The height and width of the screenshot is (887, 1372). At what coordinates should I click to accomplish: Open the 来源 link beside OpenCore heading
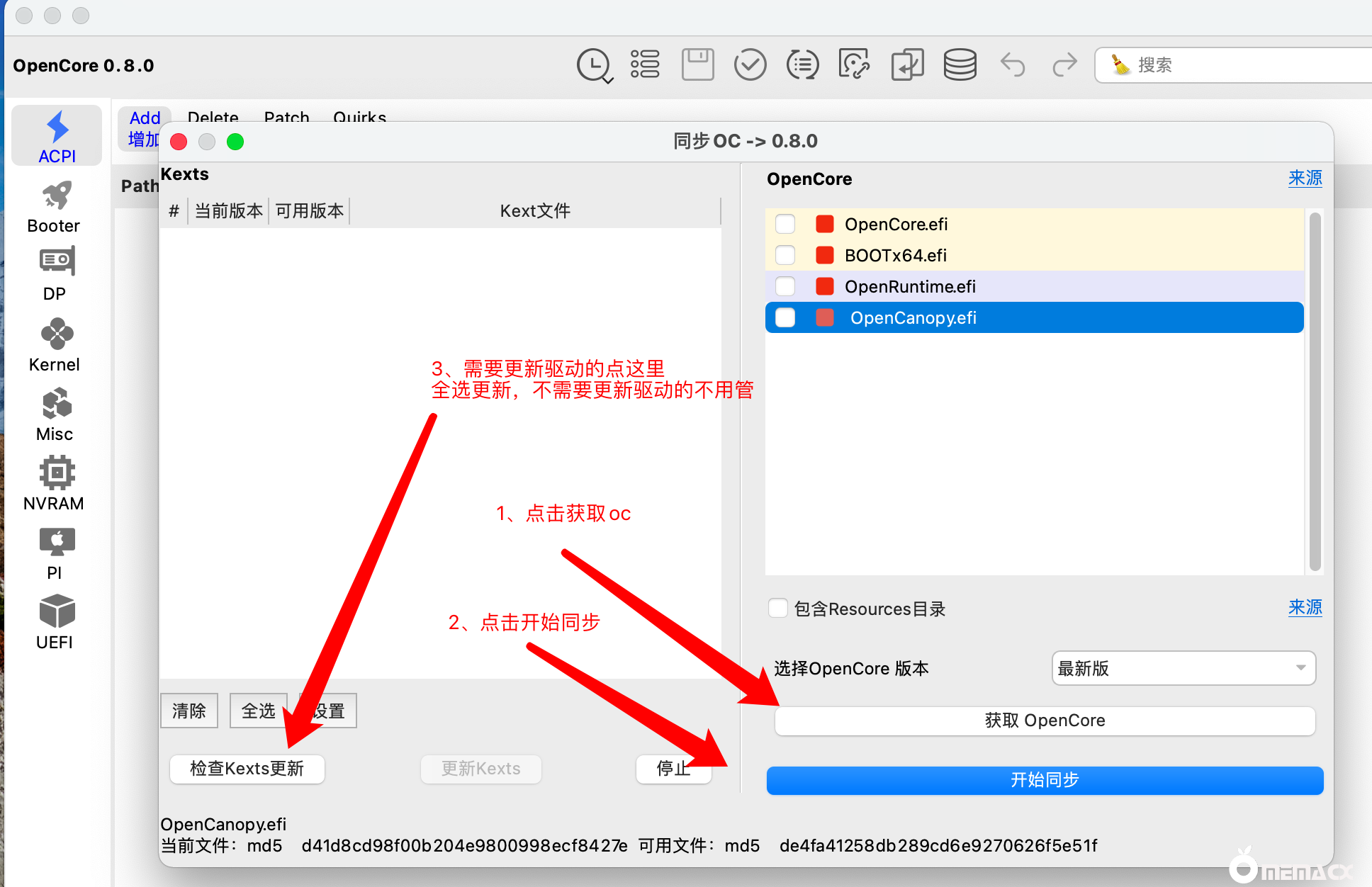click(1305, 179)
